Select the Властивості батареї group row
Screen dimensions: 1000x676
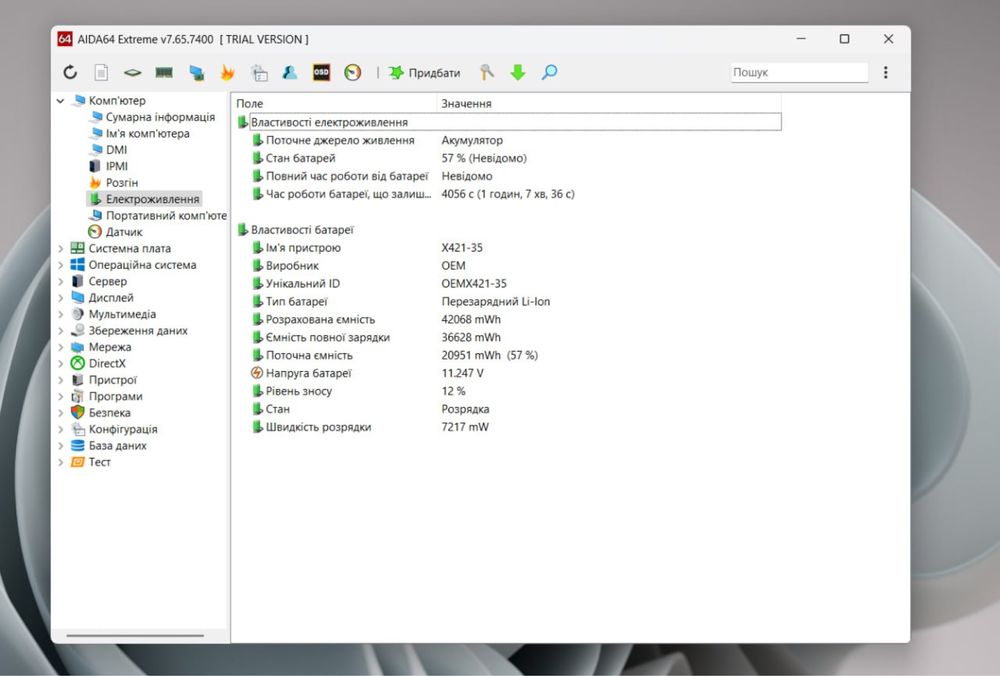(508, 230)
